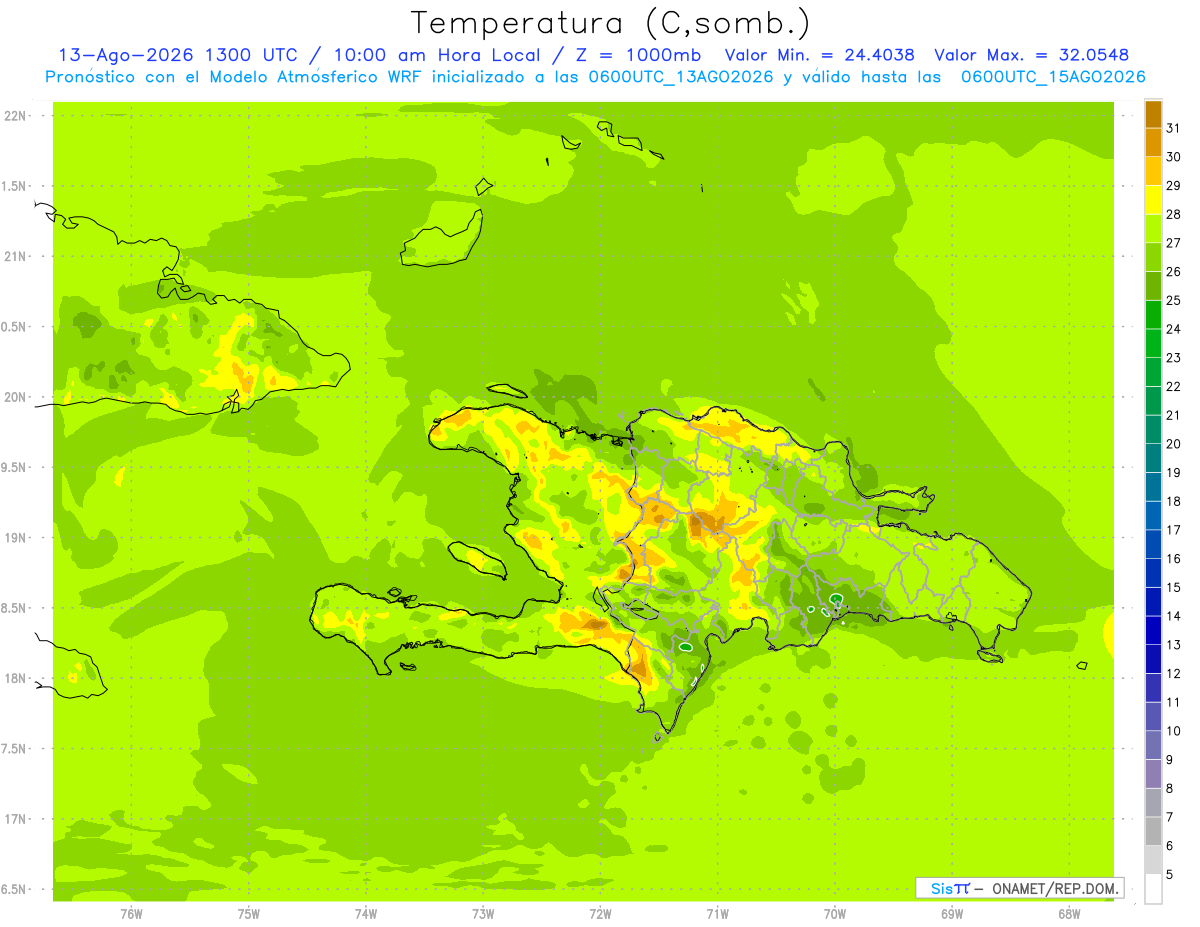Pick the blue swatch between colorbar labels 14 and 15
This screenshot has width=1200, height=927.
[1153, 602]
